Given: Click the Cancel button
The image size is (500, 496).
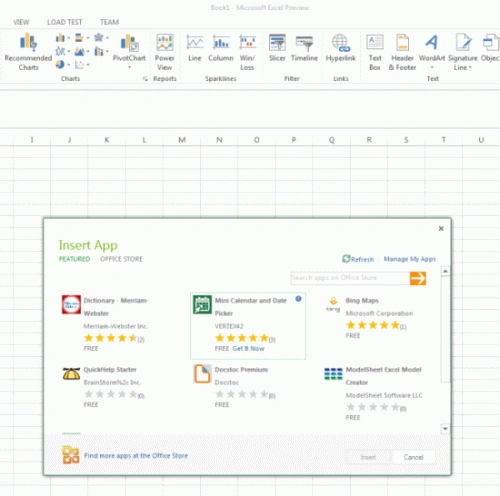Looking at the screenshot, I should pyautogui.click(x=413, y=457).
